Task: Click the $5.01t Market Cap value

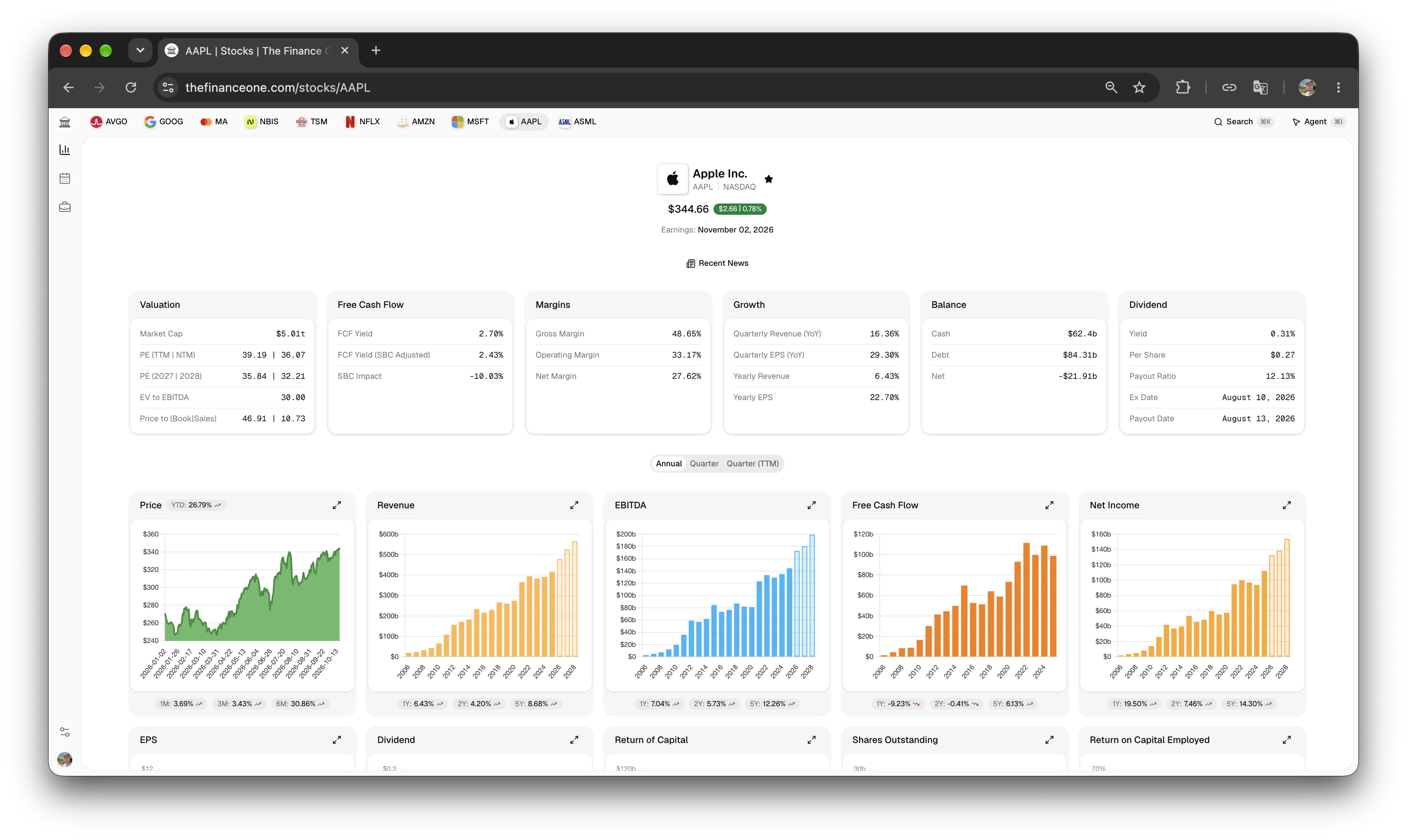Action: coord(291,333)
